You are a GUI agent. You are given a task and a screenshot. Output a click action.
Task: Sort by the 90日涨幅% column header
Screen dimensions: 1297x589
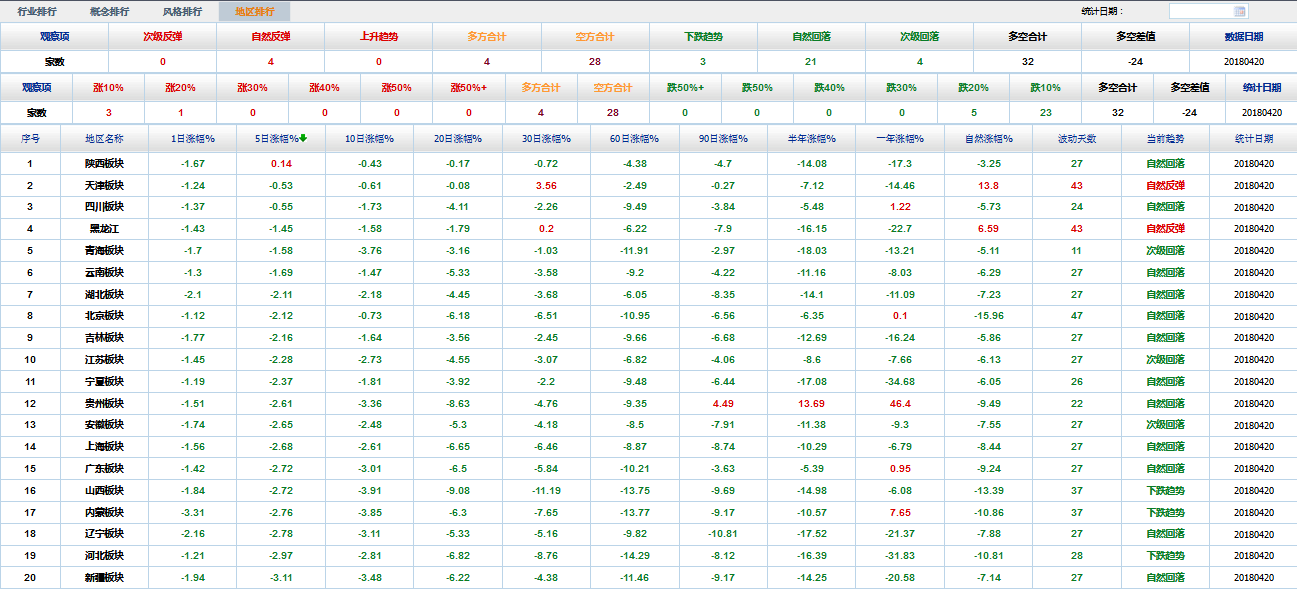click(723, 138)
